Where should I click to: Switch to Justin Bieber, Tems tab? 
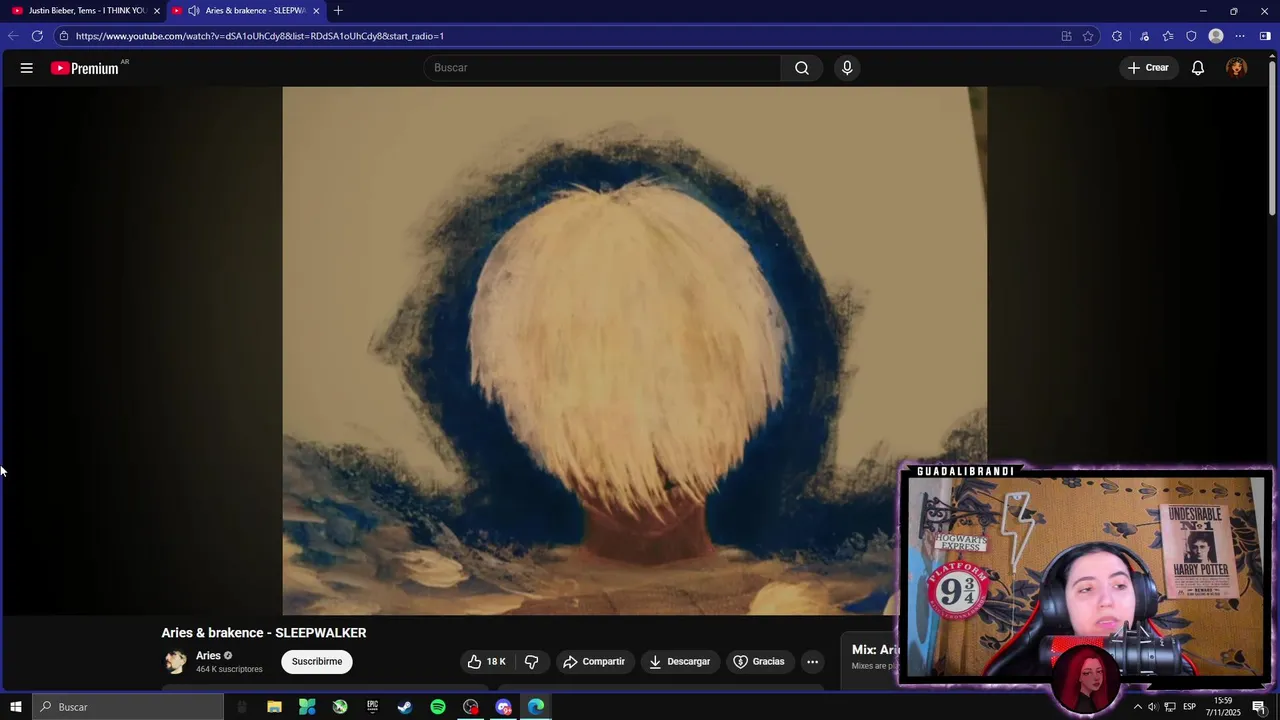pyautogui.click(x=87, y=10)
